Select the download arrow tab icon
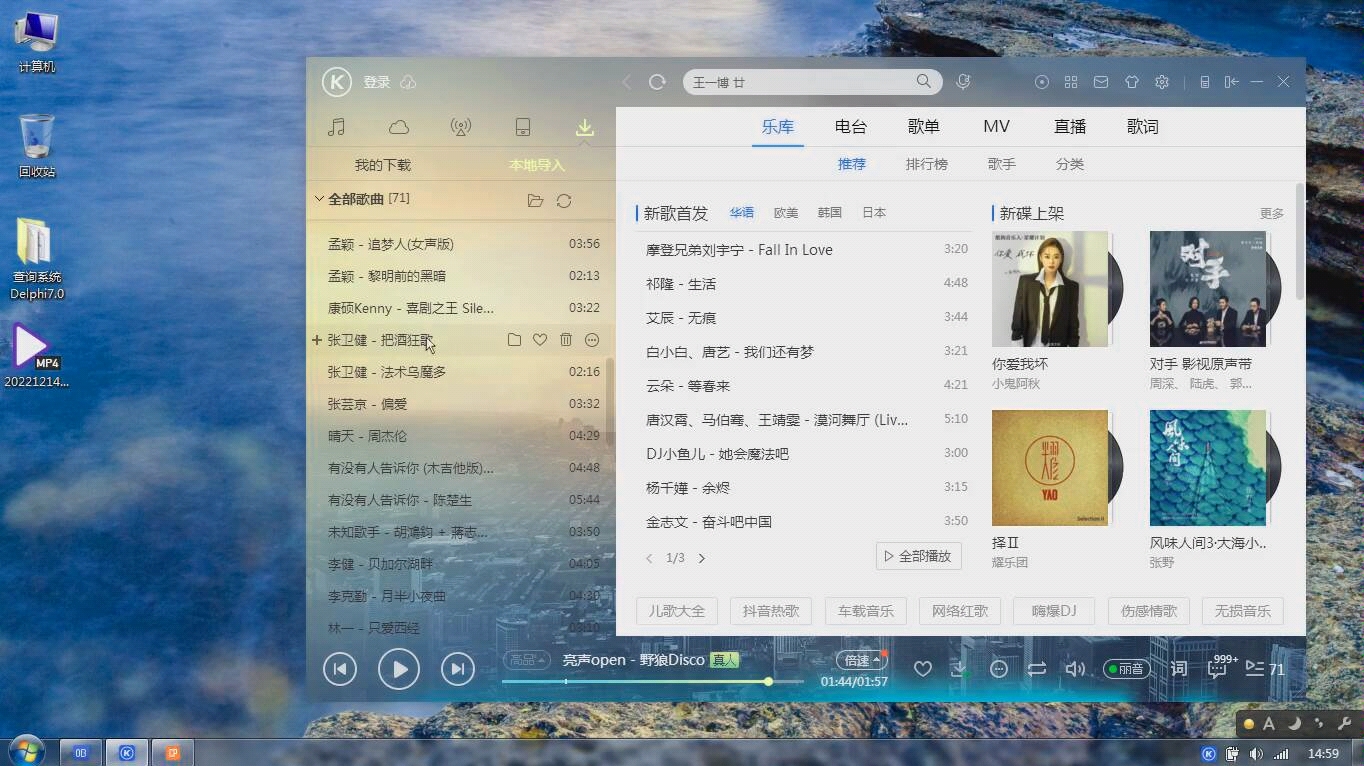Image resolution: width=1364 pixels, height=766 pixels. [x=585, y=127]
